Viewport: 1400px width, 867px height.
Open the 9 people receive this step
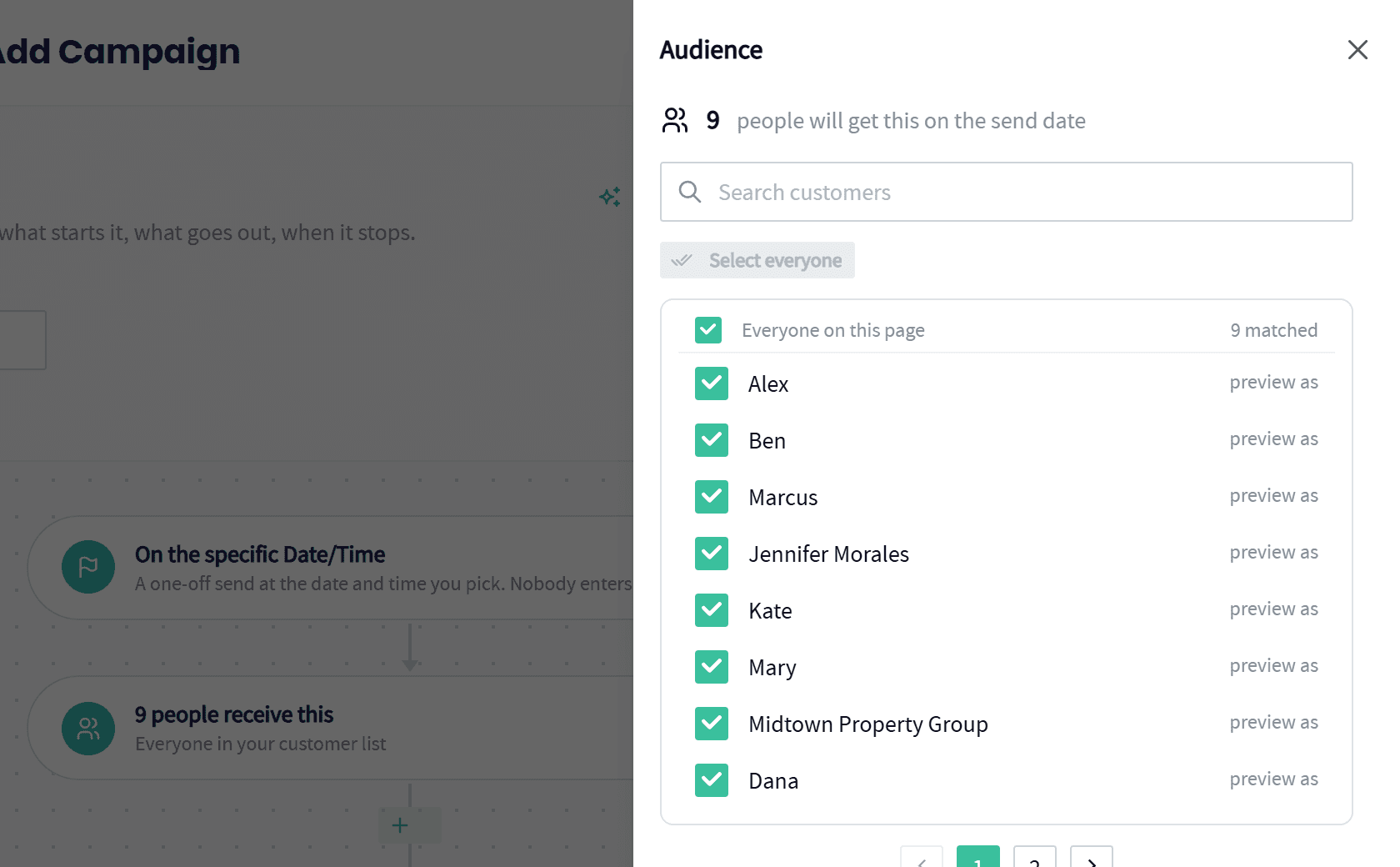331,728
